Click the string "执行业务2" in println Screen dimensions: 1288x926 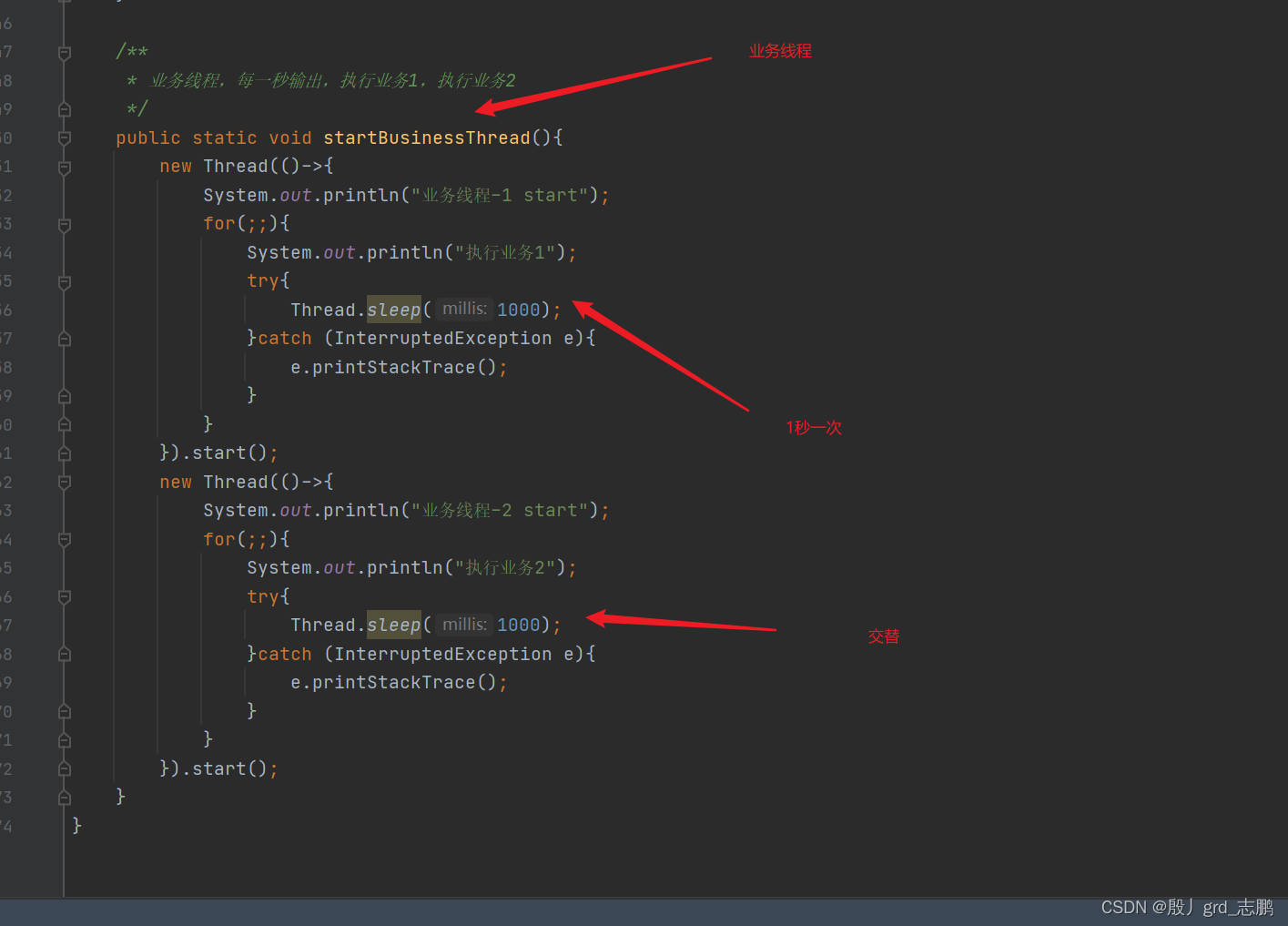pos(505,567)
